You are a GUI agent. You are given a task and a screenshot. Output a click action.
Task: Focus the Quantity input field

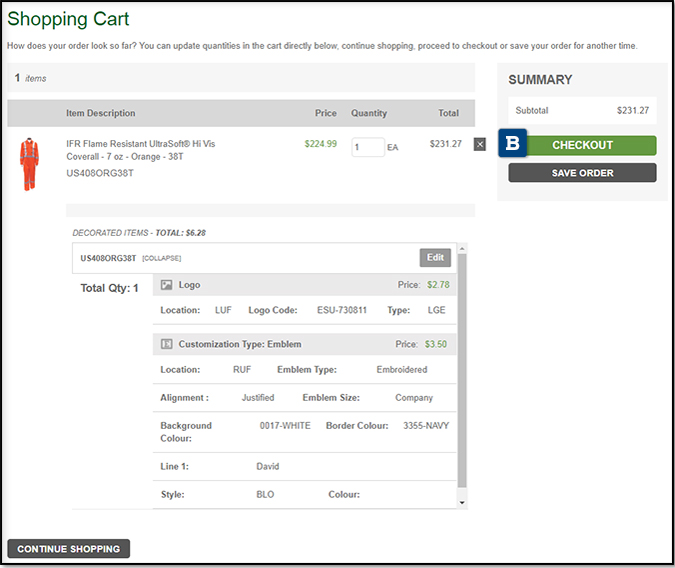point(367,147)
